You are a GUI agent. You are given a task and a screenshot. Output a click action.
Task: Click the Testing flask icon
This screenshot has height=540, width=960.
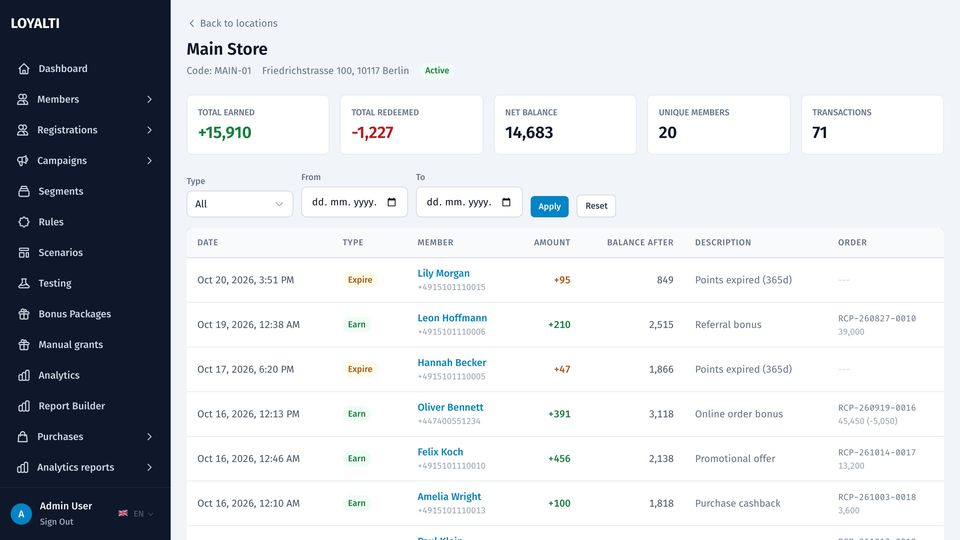pos(24,283)
